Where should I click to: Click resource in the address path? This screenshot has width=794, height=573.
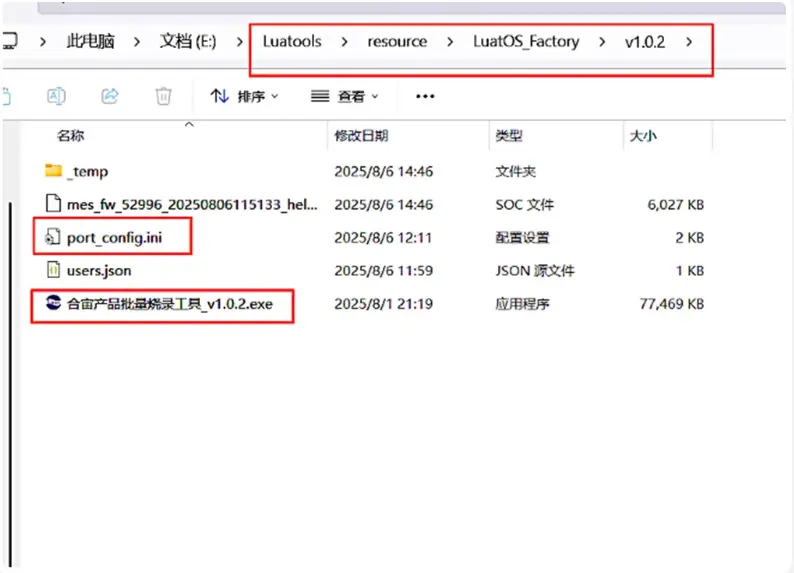(398, 42)
